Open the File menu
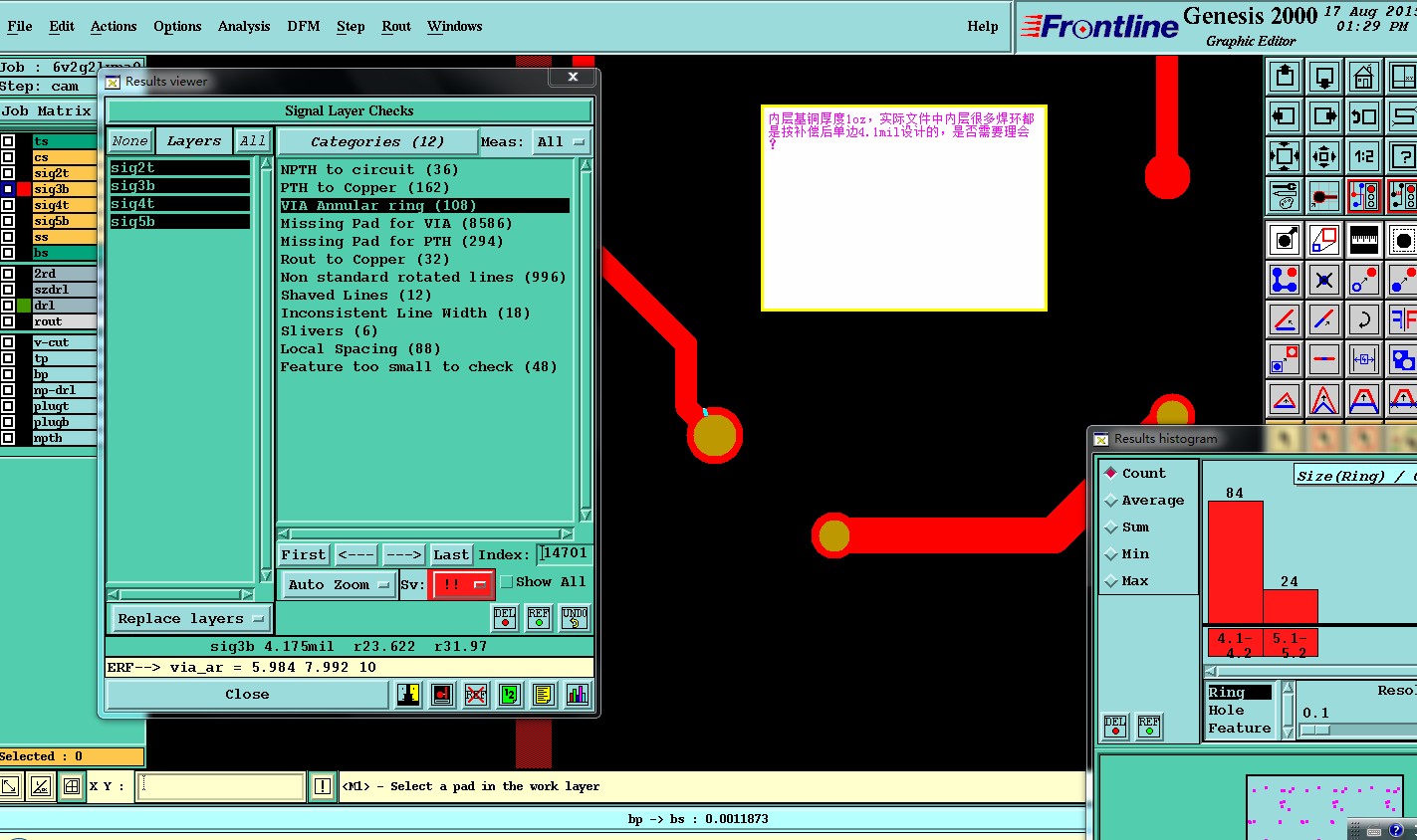Image resolution: width=1417 pixels, height=840 pixels. click(x=20, y=27)
